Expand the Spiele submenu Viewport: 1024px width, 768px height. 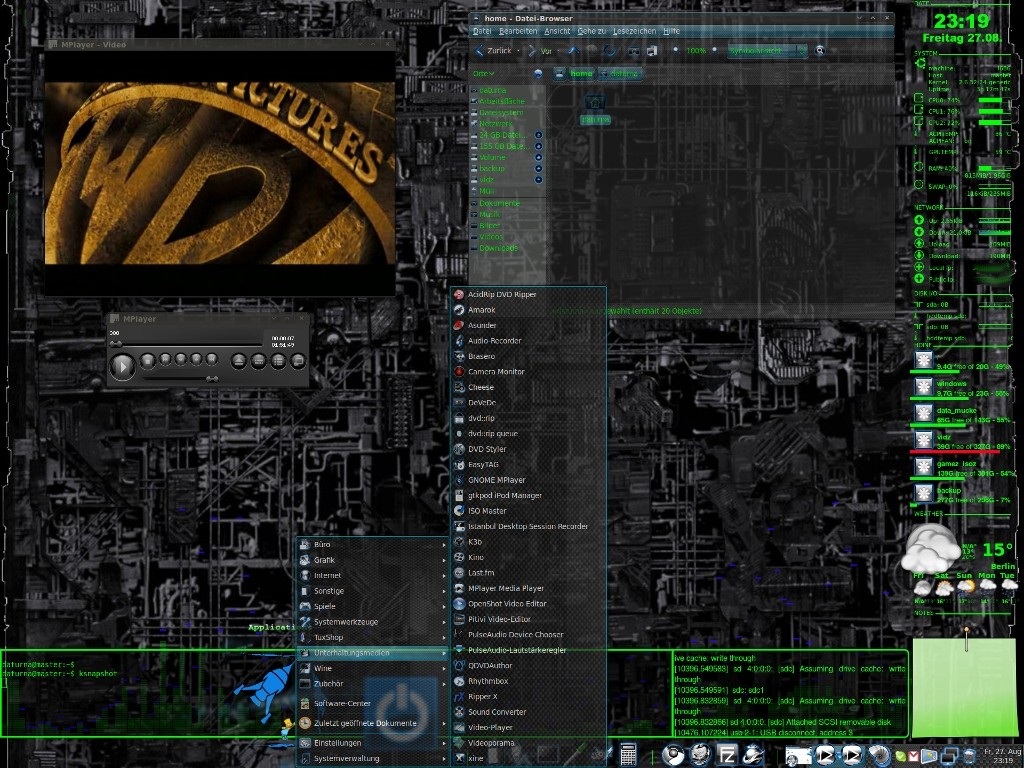(372, 607)
